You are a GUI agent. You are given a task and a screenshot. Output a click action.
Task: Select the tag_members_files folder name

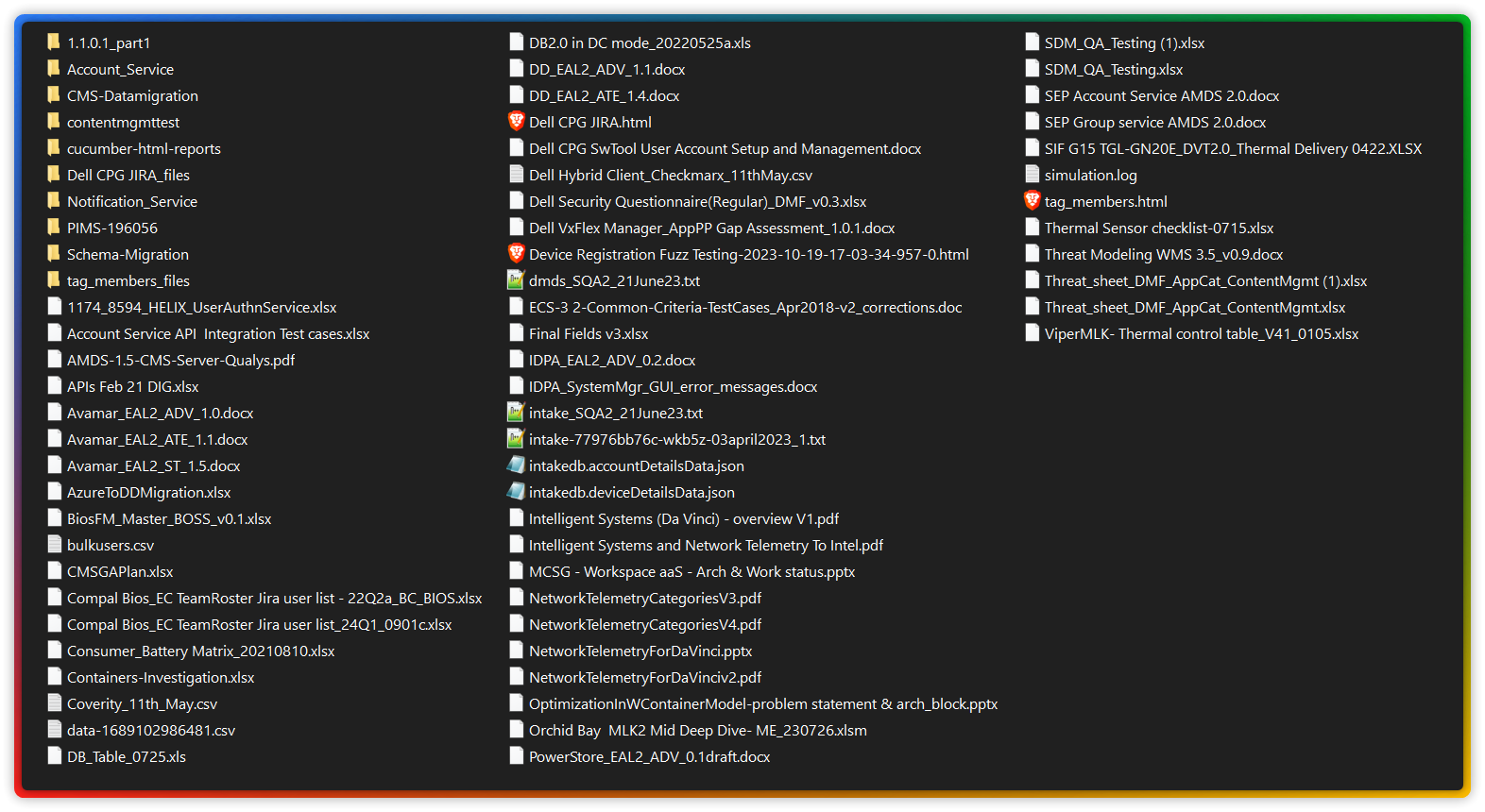128,280
